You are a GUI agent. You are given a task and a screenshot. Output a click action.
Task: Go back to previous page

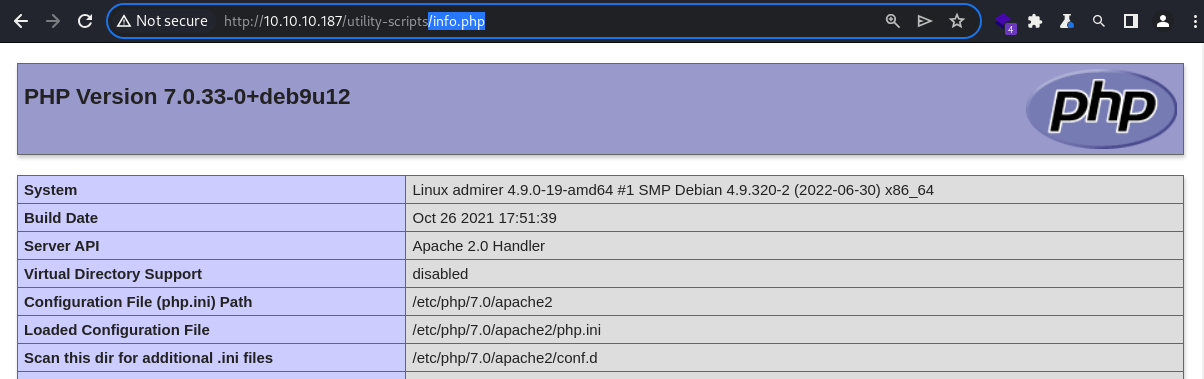pos(20,20)
